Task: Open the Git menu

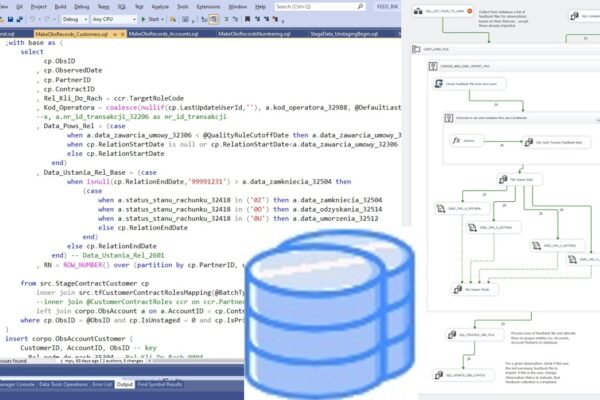Action: tap(20, 7)
